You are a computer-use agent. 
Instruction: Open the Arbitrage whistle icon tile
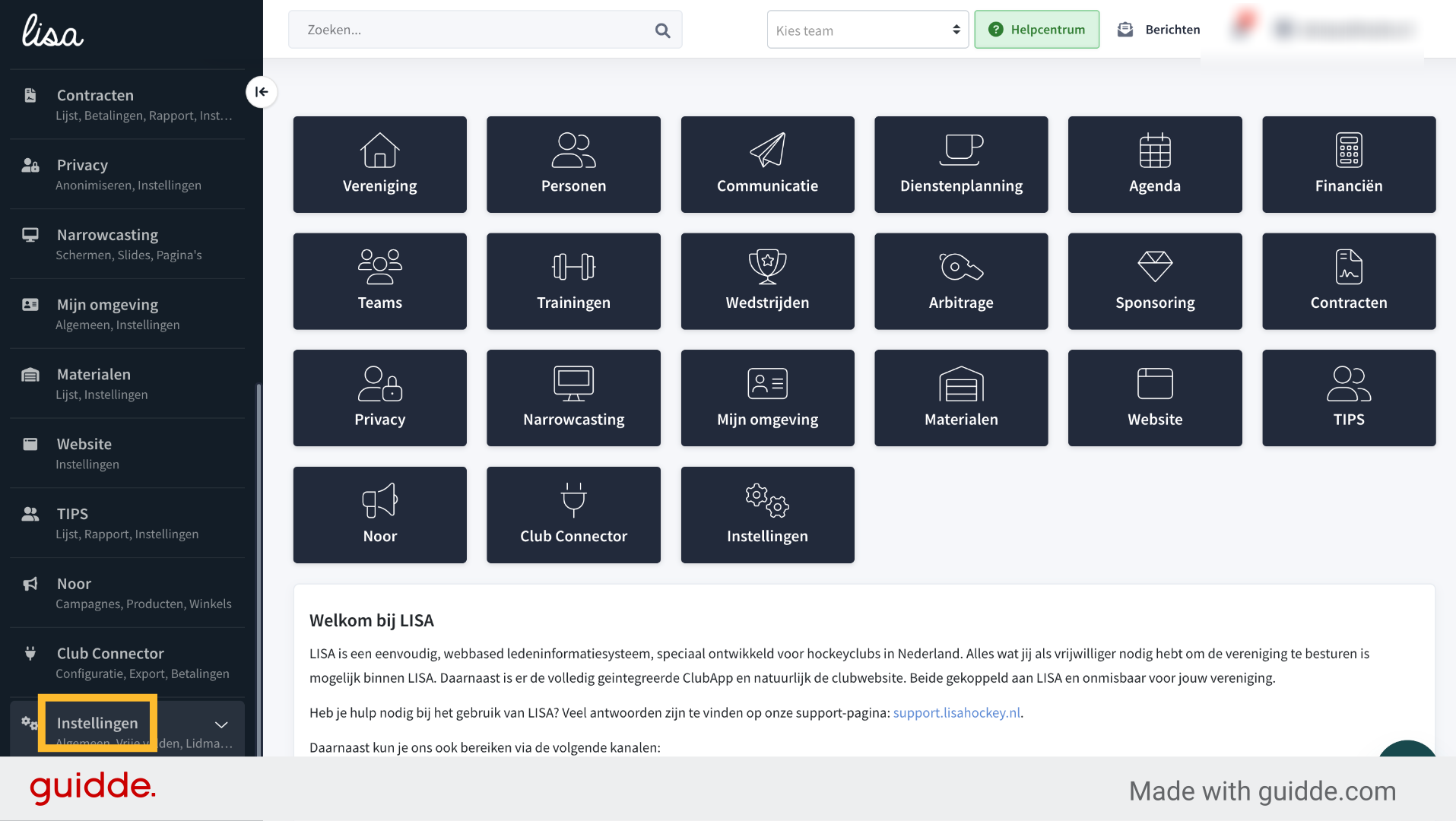pyautogui.click(x=961, y=281)
